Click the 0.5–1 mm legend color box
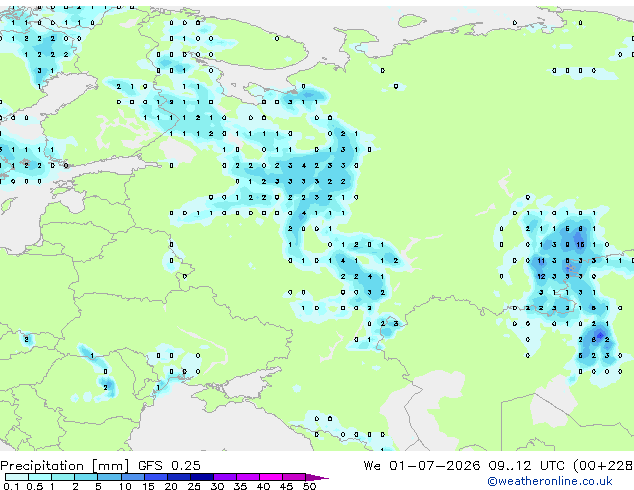The width and height of the screenshot is (634, 490). [40, 477]
